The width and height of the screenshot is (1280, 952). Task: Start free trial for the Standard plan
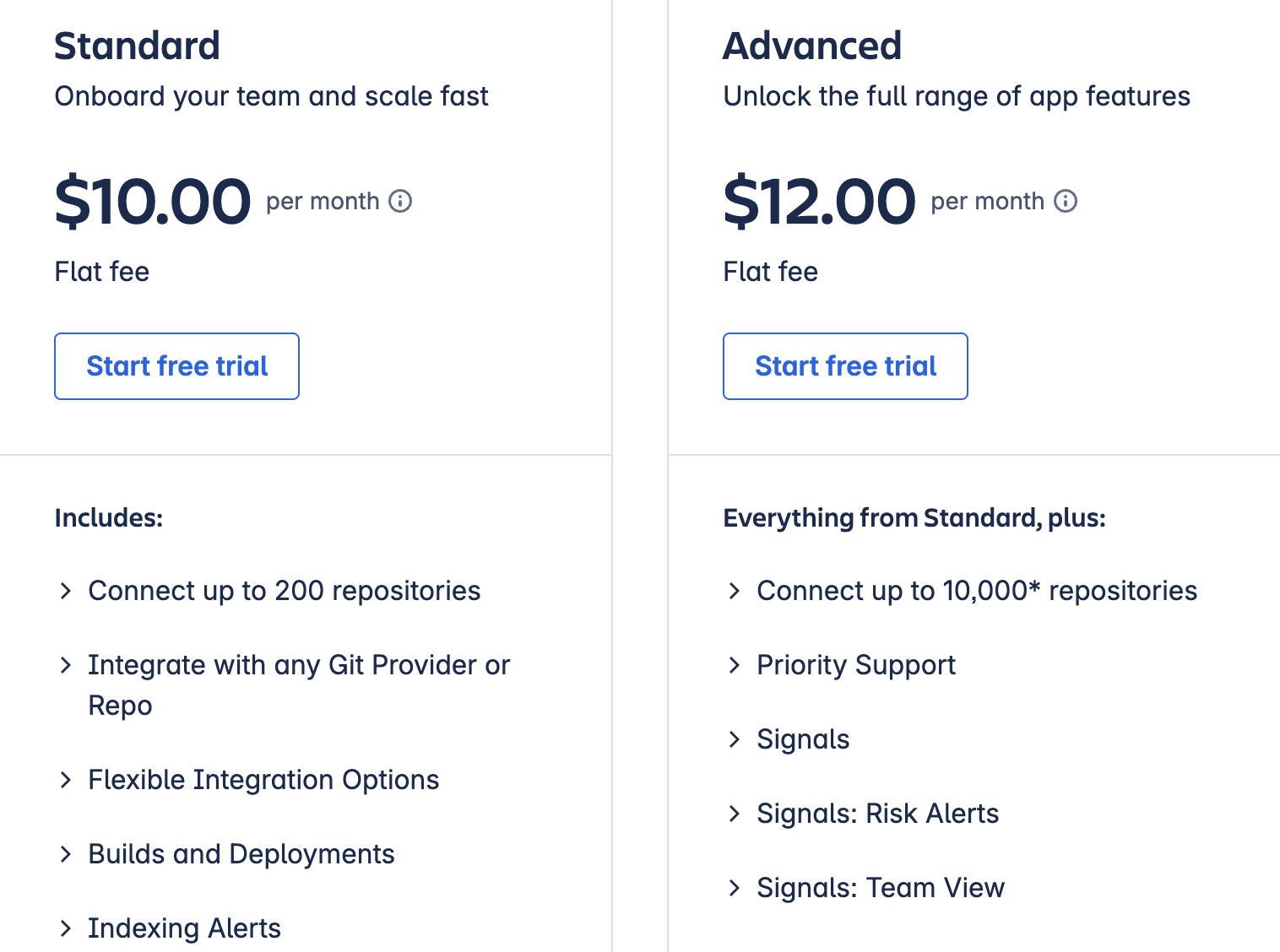click(176, 365)
